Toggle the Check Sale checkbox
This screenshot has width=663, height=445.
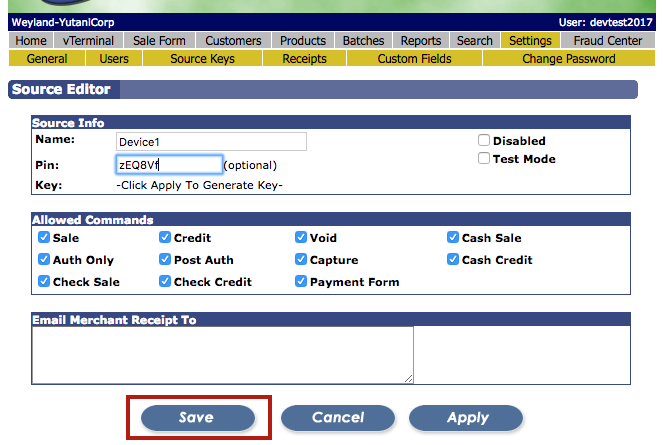44,282
